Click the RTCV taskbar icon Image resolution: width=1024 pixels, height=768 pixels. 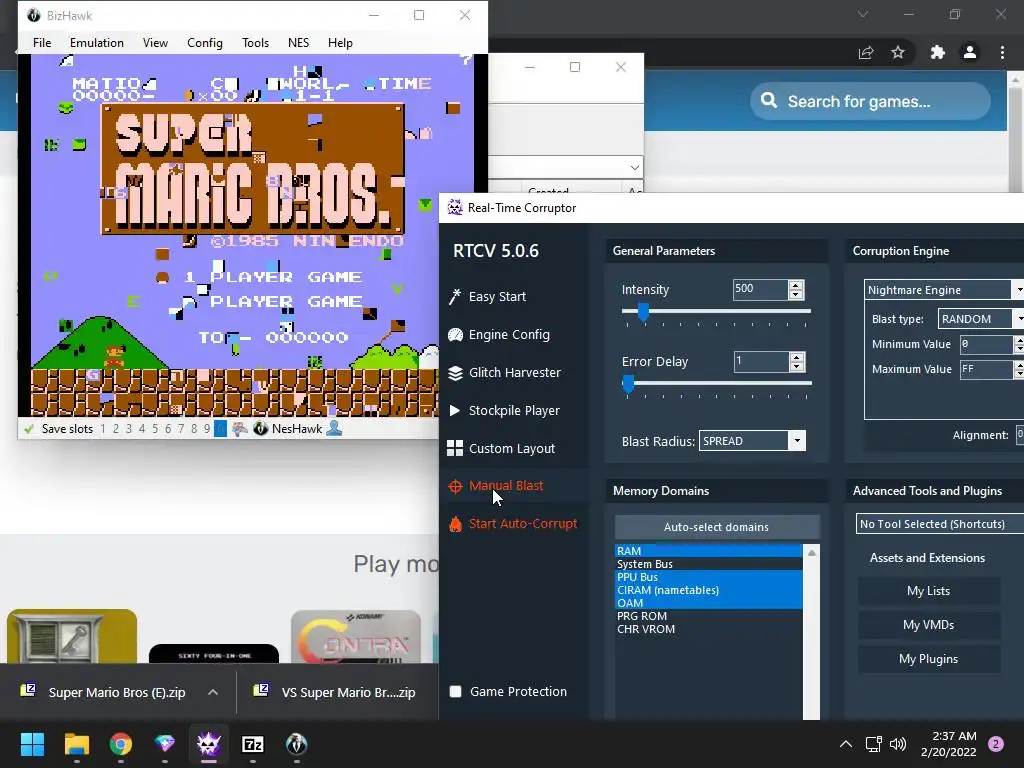(x=209, y=744)
